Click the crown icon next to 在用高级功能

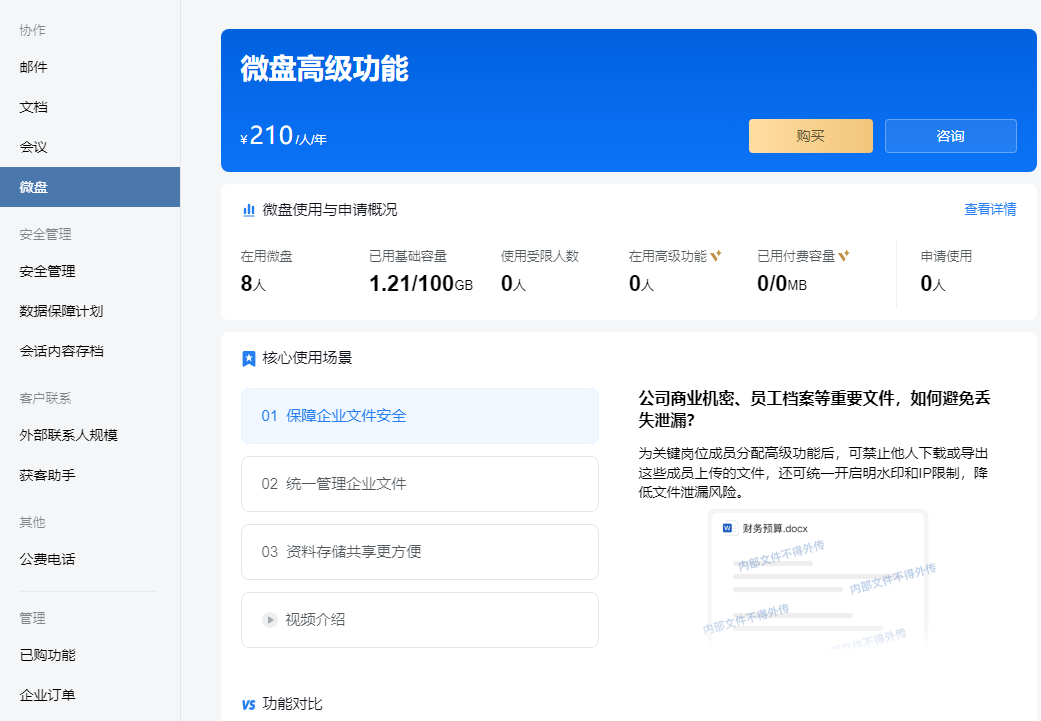(x=715, y=256)
